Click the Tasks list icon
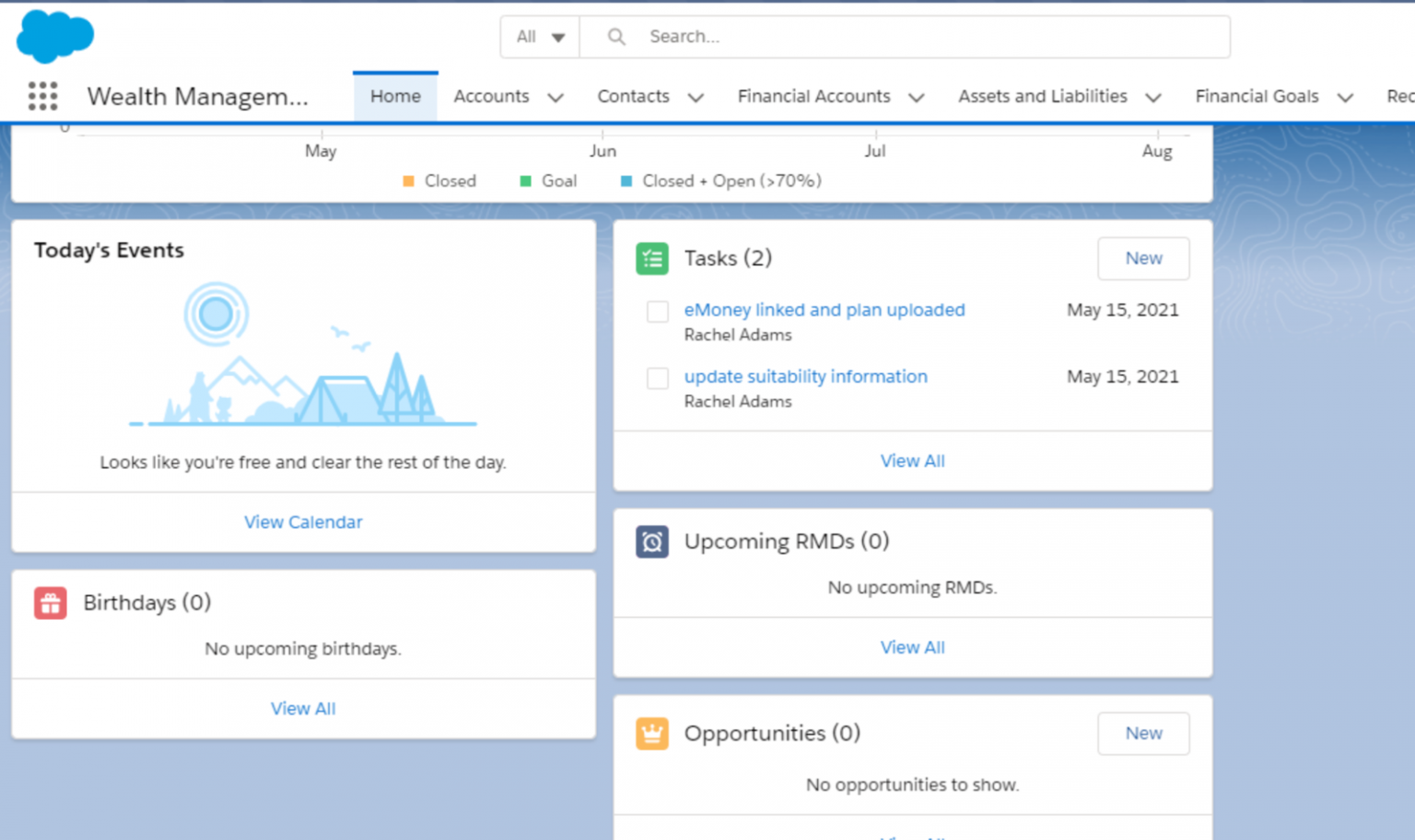1415x840 pixels. tap(652, 259)
